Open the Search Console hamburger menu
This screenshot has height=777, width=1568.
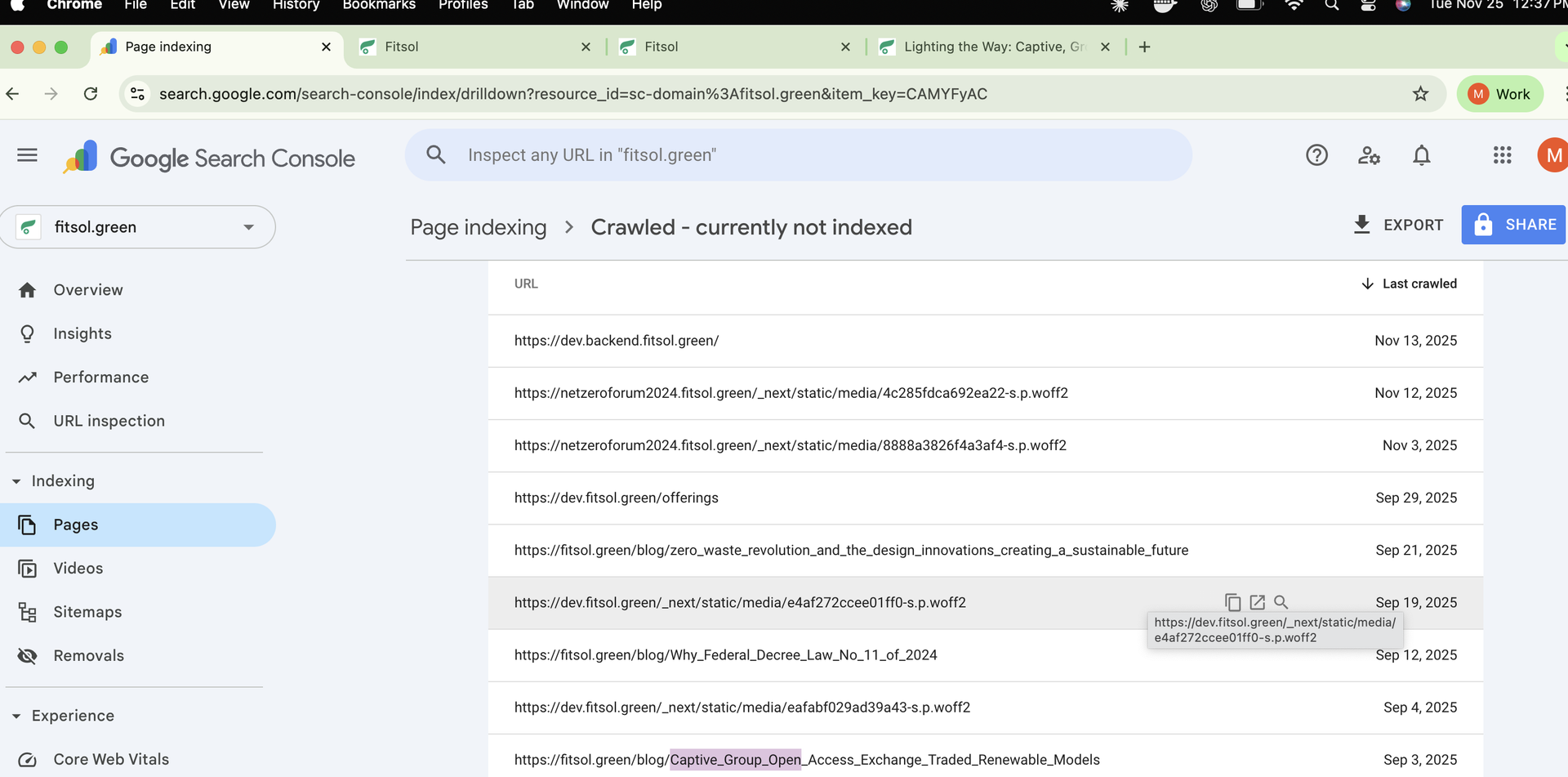pyautogui.click(x=27, y=154)
